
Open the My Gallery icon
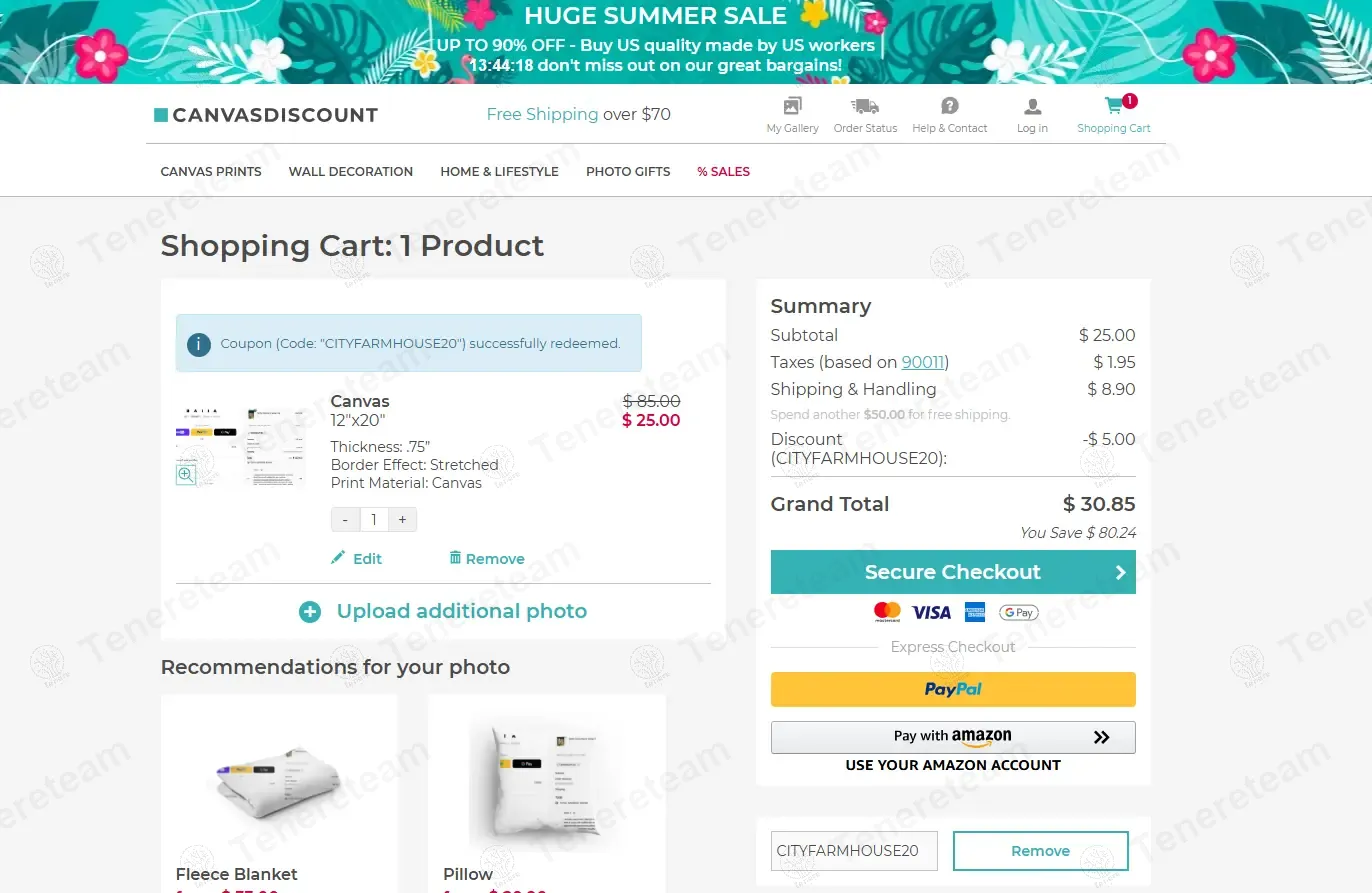[792, 106]
